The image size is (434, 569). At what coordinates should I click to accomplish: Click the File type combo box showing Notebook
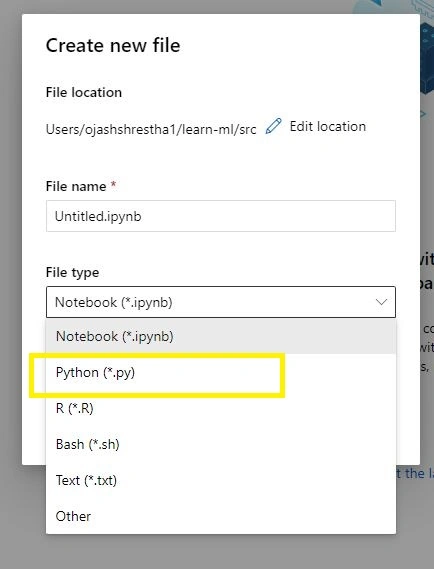tap(221, 302)
